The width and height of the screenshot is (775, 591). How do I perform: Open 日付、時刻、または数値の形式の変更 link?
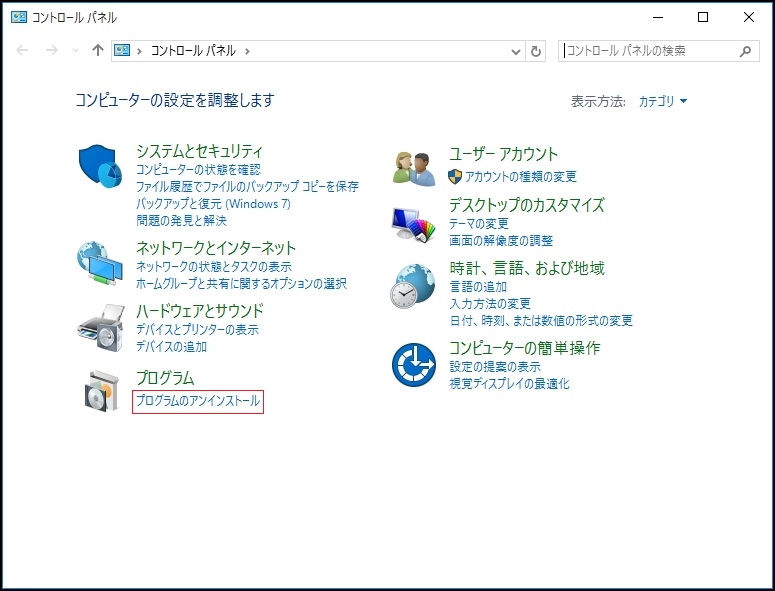click(541, 321)
